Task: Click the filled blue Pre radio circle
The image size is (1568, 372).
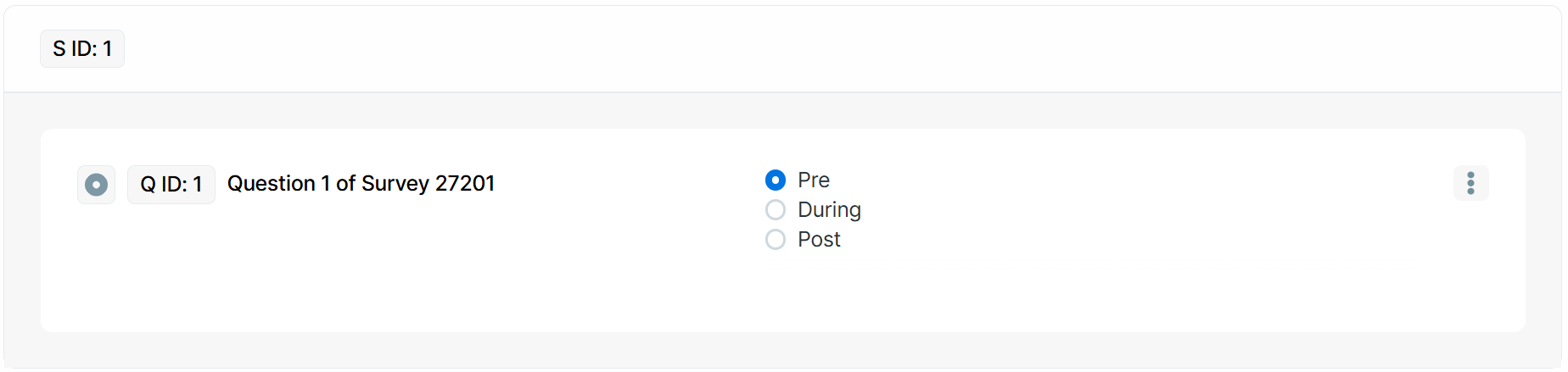Action: tap(776, 180)
